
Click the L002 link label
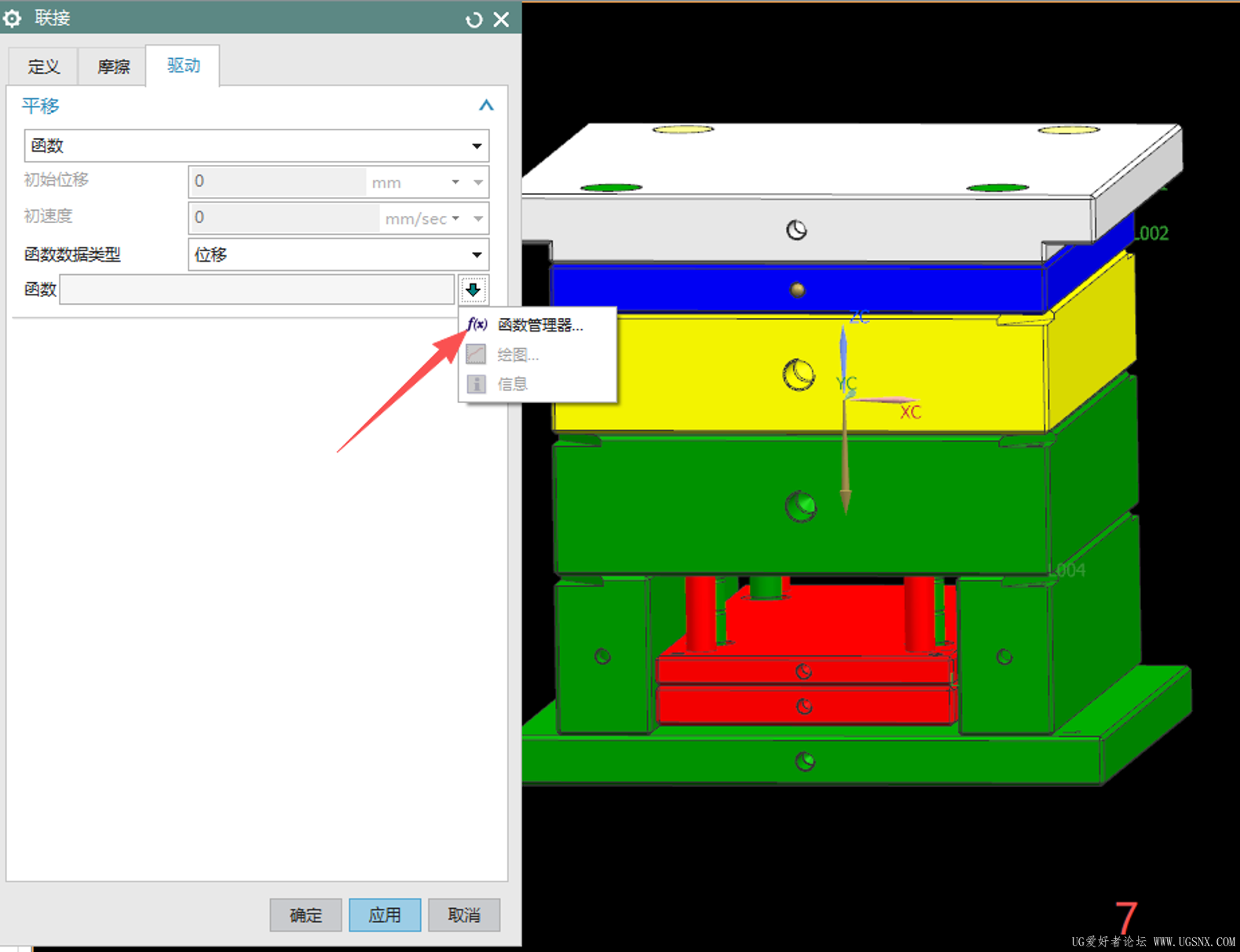click(1153, 233)
